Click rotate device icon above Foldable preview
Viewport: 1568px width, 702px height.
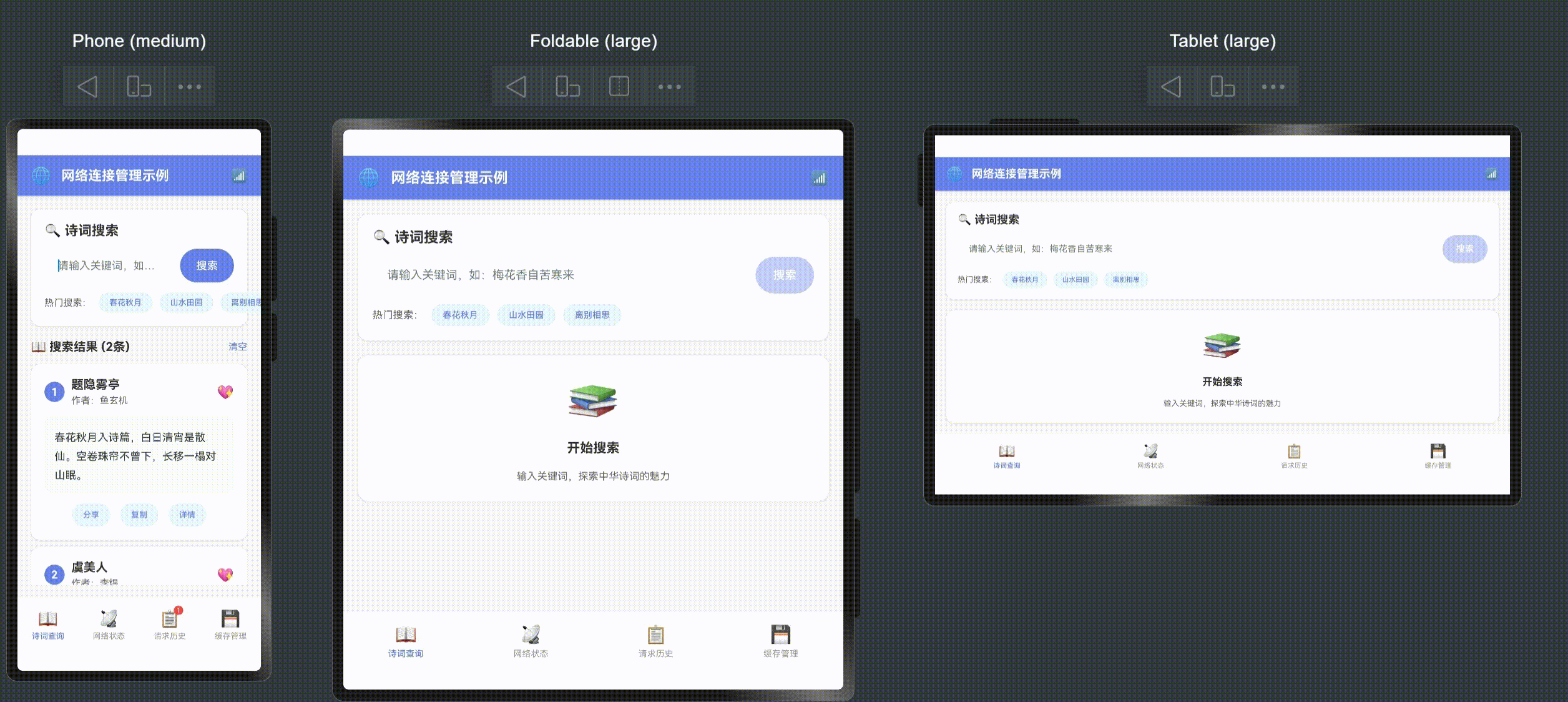(567, 86)
